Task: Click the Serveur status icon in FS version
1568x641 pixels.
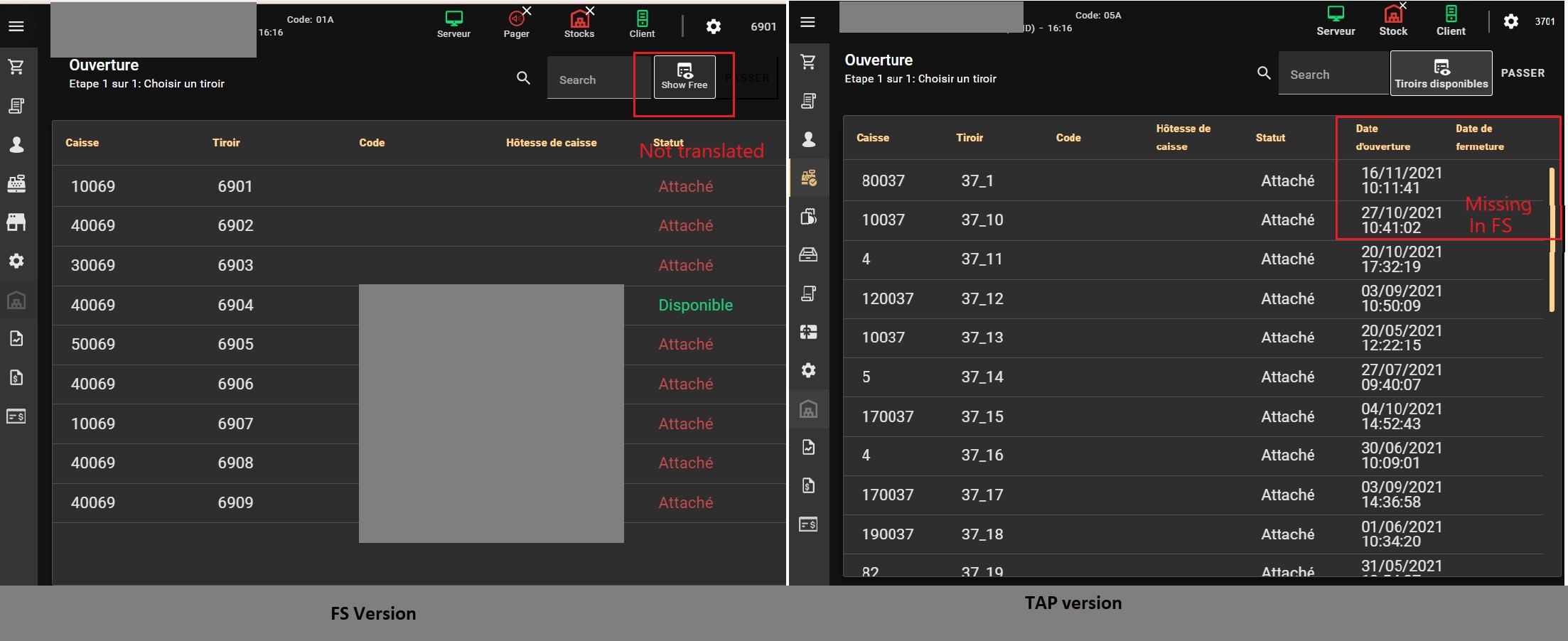Action: click(453, 24)
